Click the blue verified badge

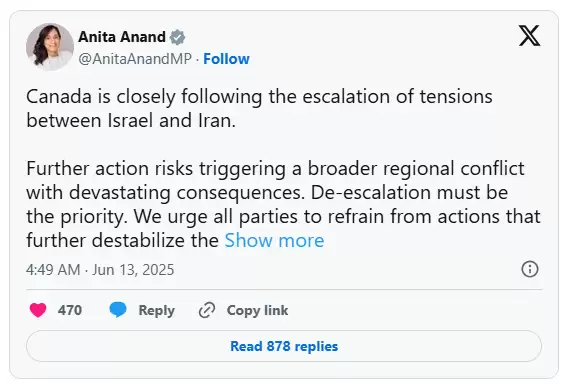point(177,37)
